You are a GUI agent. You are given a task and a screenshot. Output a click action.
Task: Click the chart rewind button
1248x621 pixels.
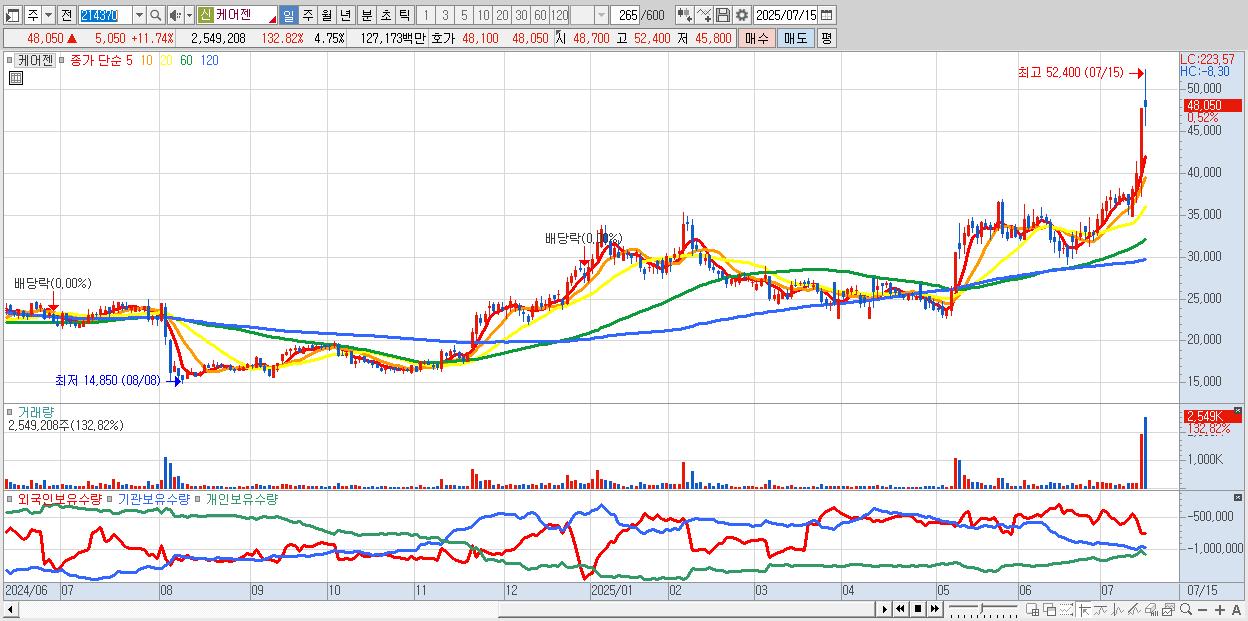pos(900,609)
